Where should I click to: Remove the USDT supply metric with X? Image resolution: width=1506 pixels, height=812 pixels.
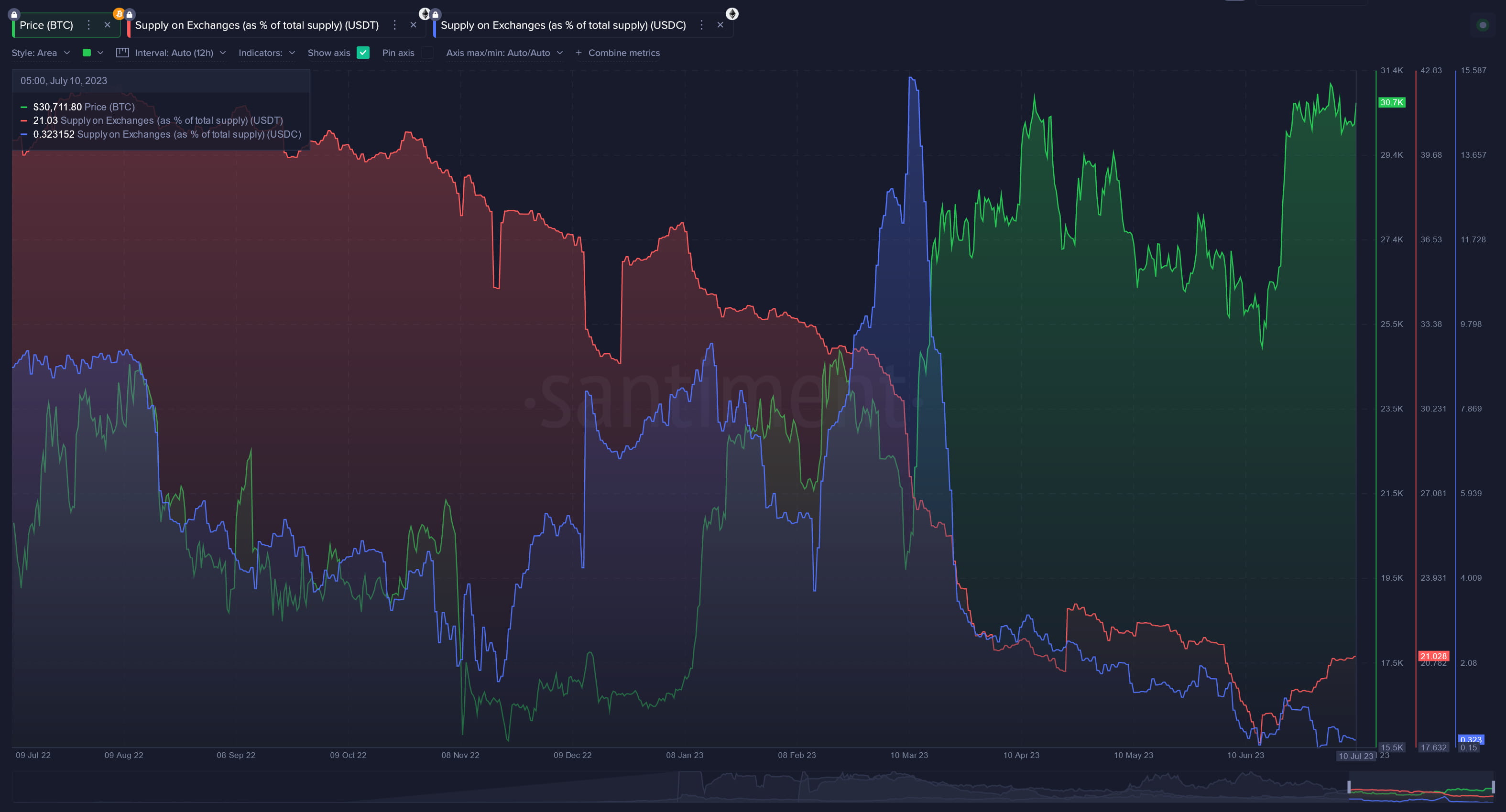point(414,25)
